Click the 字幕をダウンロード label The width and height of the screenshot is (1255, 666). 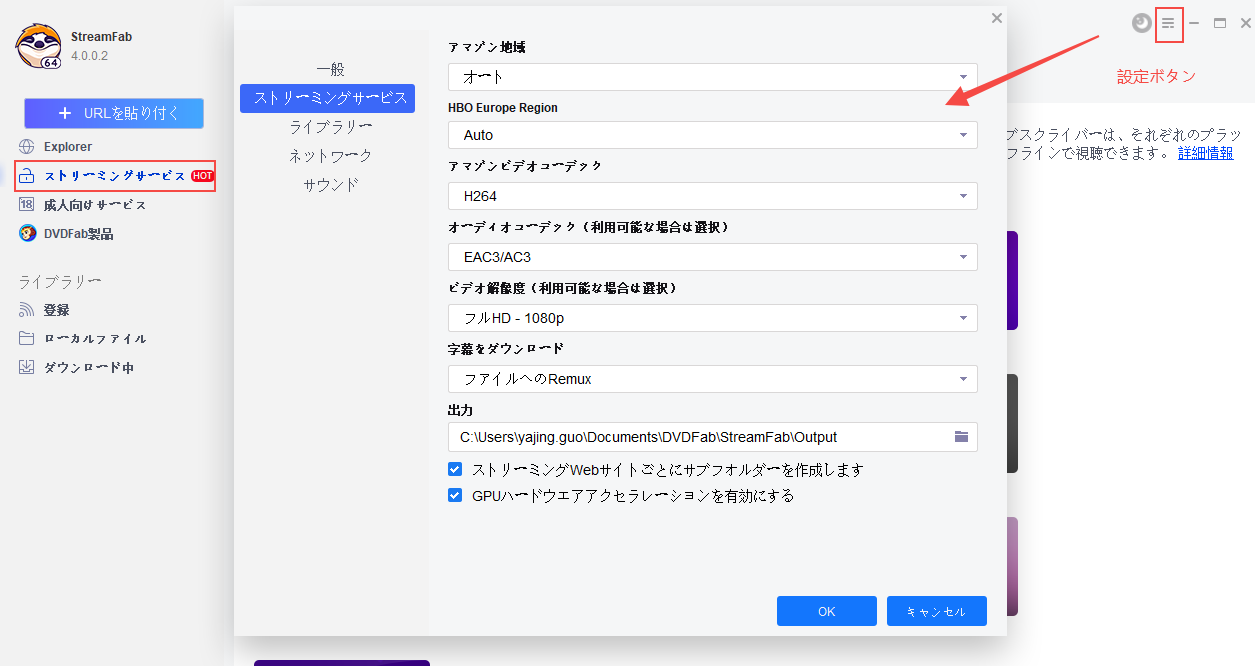(x=506, y=349)
